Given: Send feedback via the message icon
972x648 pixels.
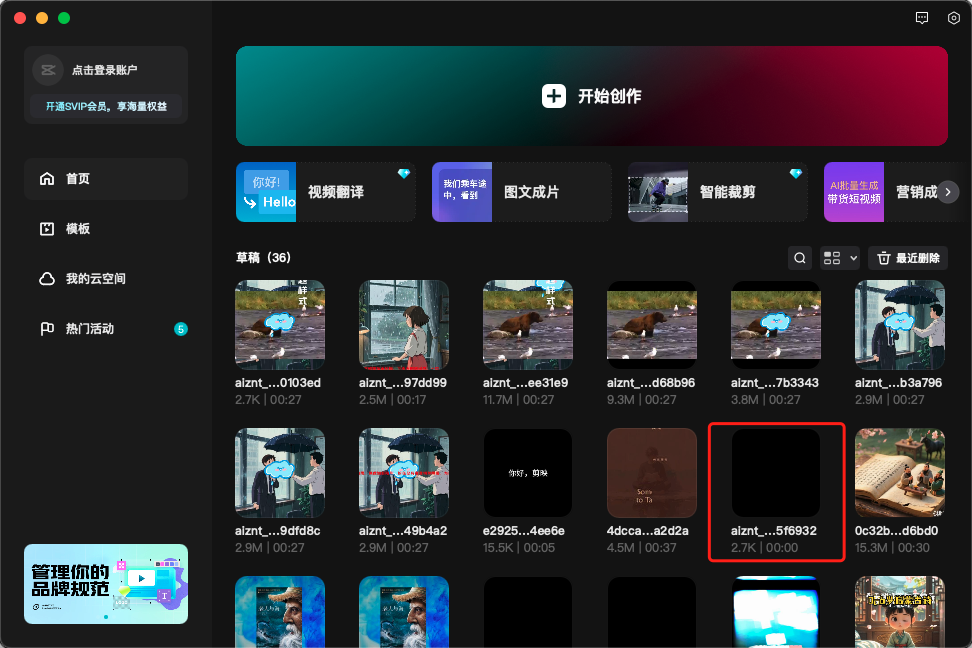Looking at the screenshot, I should click(x=921, y=18).
